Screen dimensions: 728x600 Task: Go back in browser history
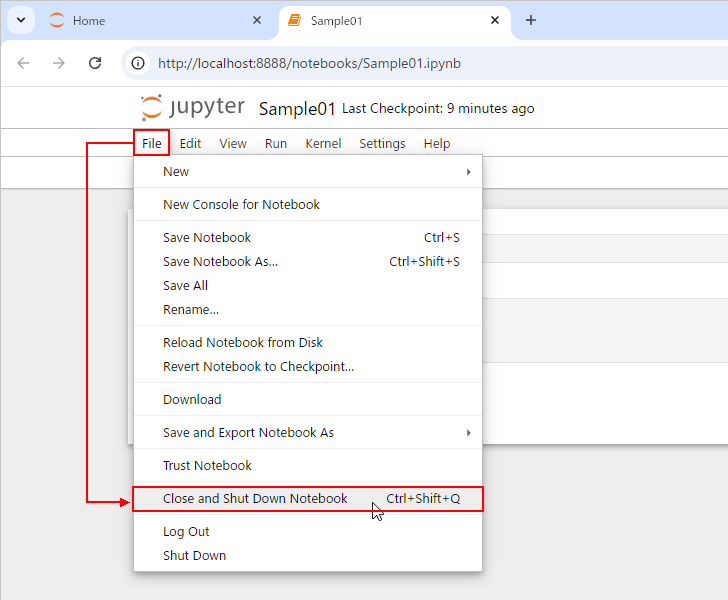[x=23, y=63]
